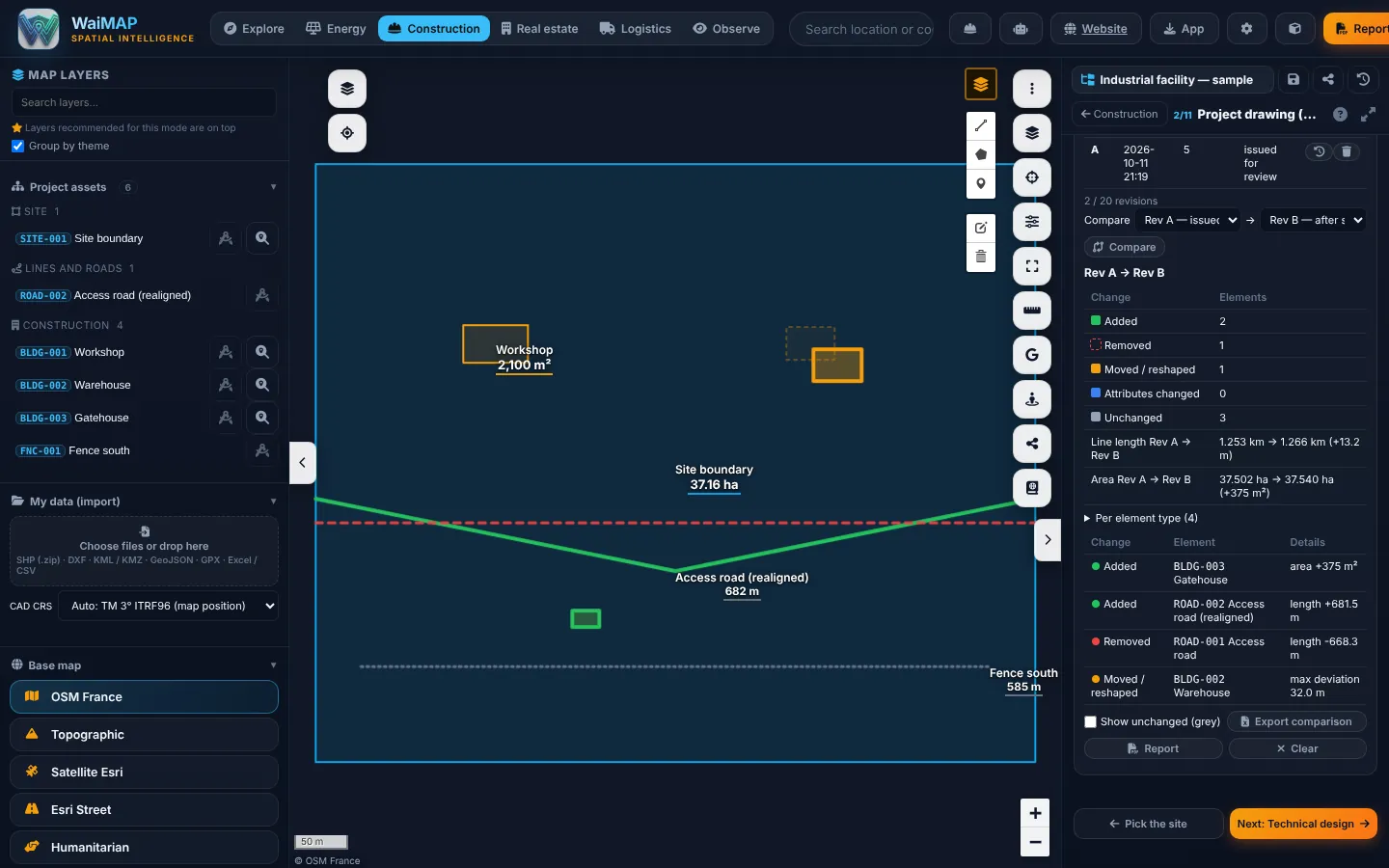Expand Per element type (4) details

point(1141,518)
